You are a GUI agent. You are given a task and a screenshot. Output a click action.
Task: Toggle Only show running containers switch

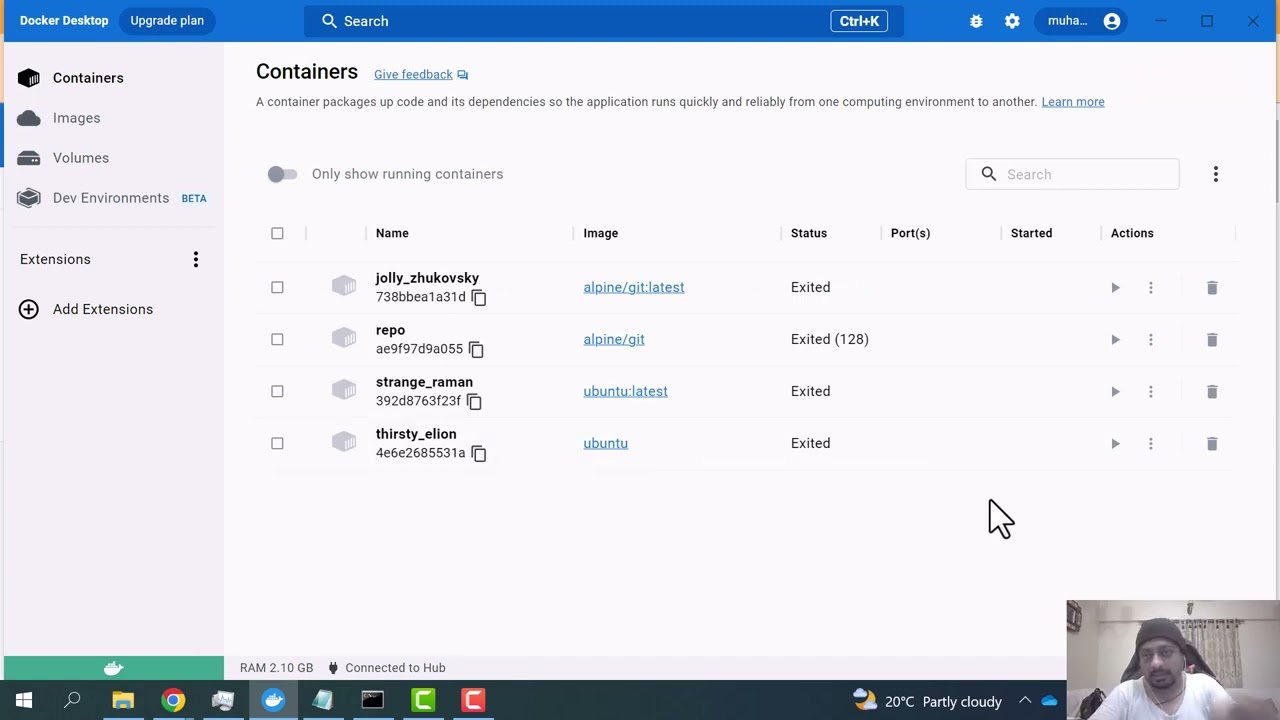(x=282, y=174)
